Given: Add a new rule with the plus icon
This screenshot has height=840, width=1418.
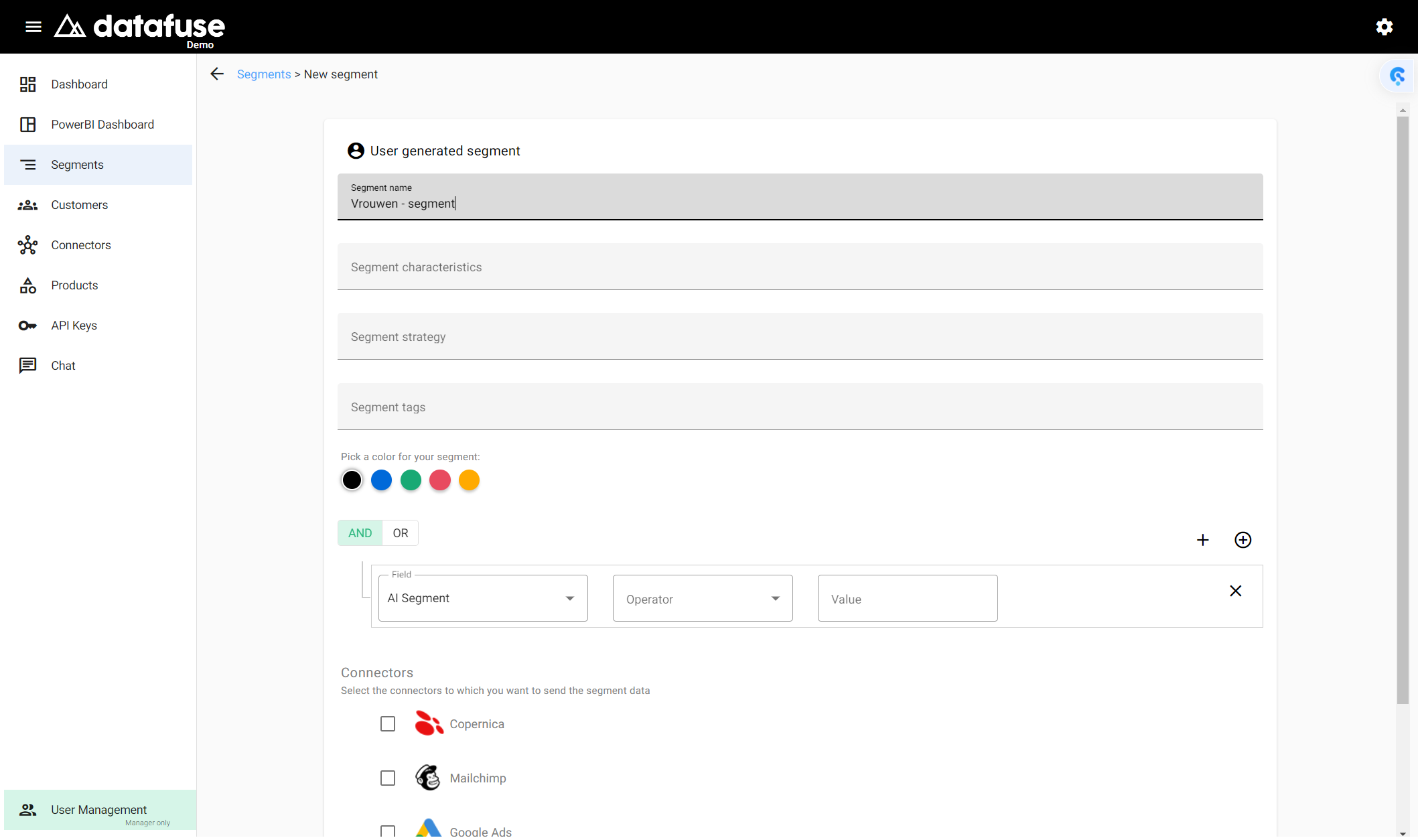Looking at the screenshot, I should coord(1203,540).
